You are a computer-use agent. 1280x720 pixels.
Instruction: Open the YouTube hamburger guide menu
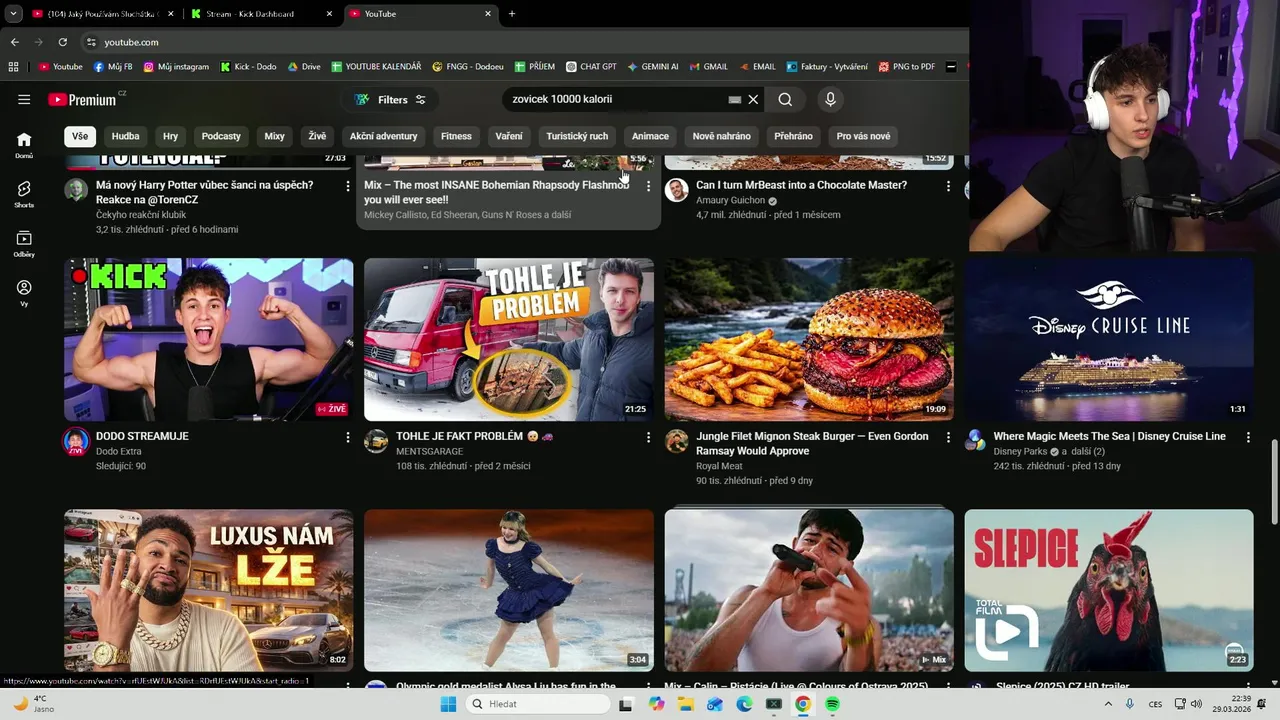point(24,100)
